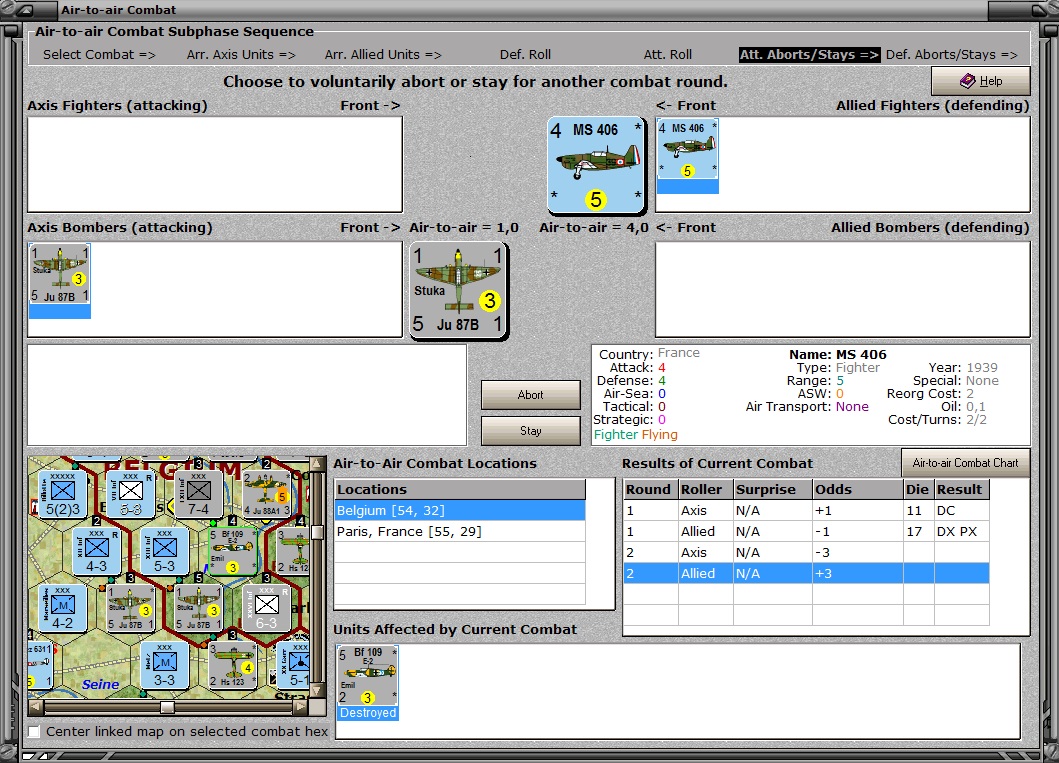
Task: Open the Help button
Action: pos(981,81)
